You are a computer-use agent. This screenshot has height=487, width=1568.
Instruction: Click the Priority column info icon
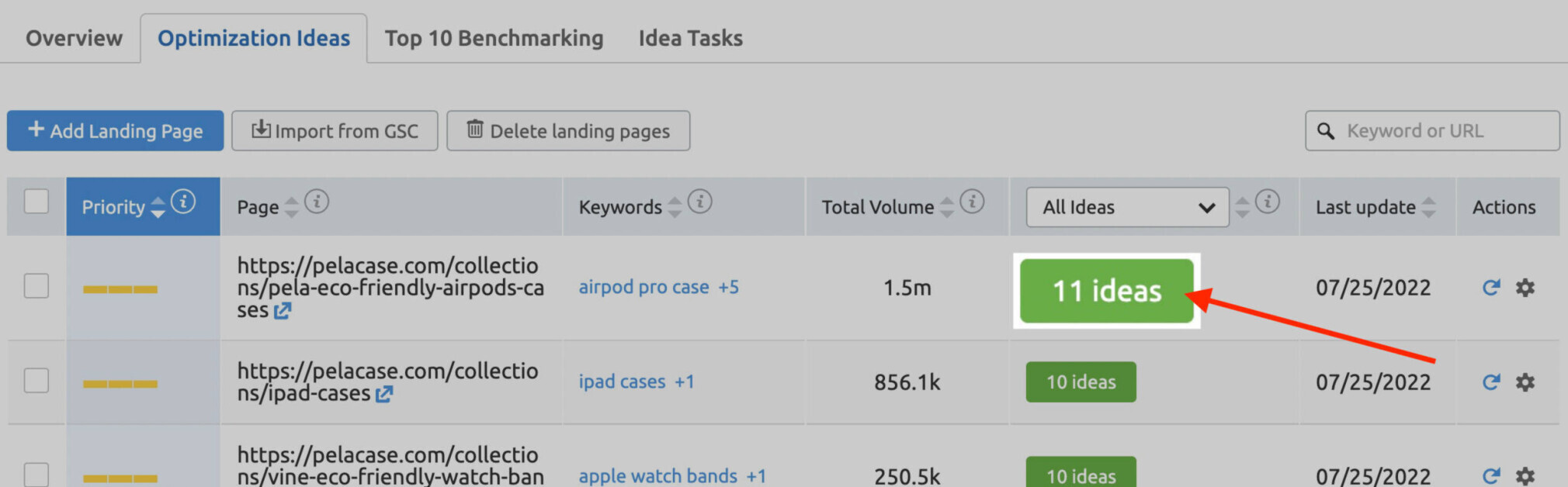click(183, 202)
